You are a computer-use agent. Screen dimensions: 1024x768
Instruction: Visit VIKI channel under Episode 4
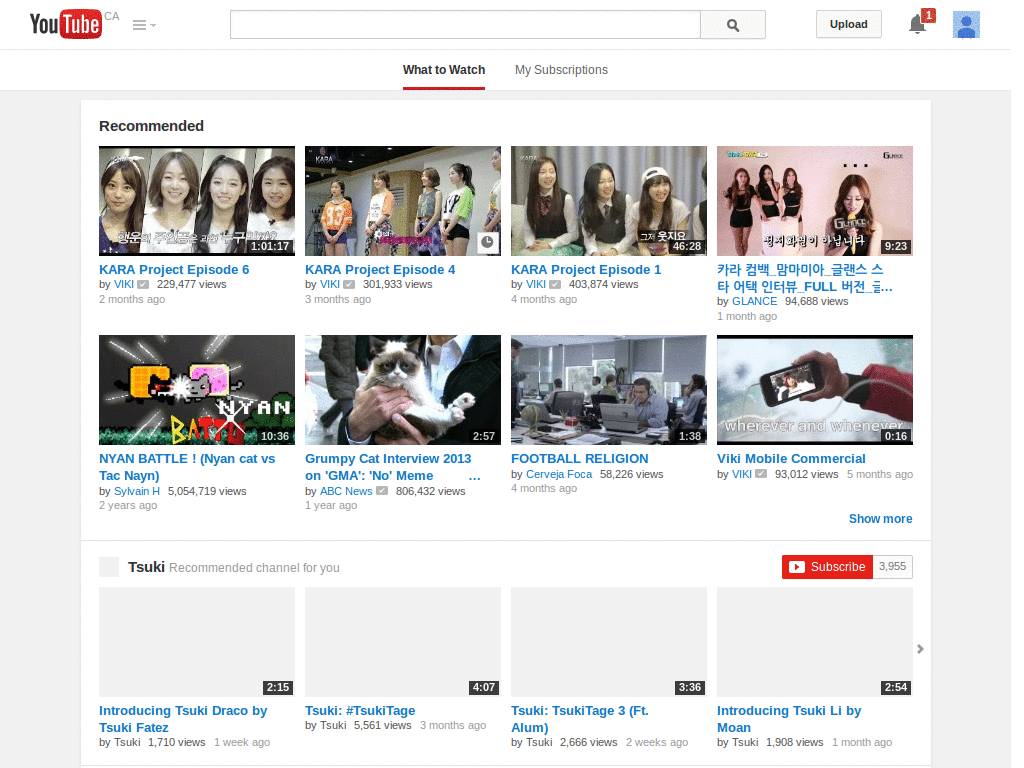point(330,285)
